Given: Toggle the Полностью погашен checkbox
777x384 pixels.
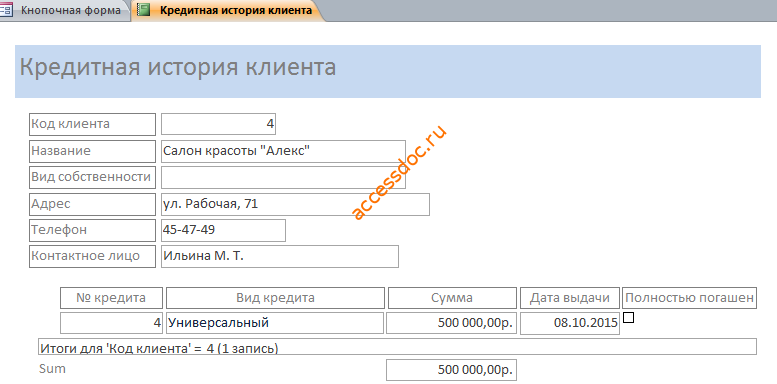Looking at the screenshot, I should (x=628, y=318).
